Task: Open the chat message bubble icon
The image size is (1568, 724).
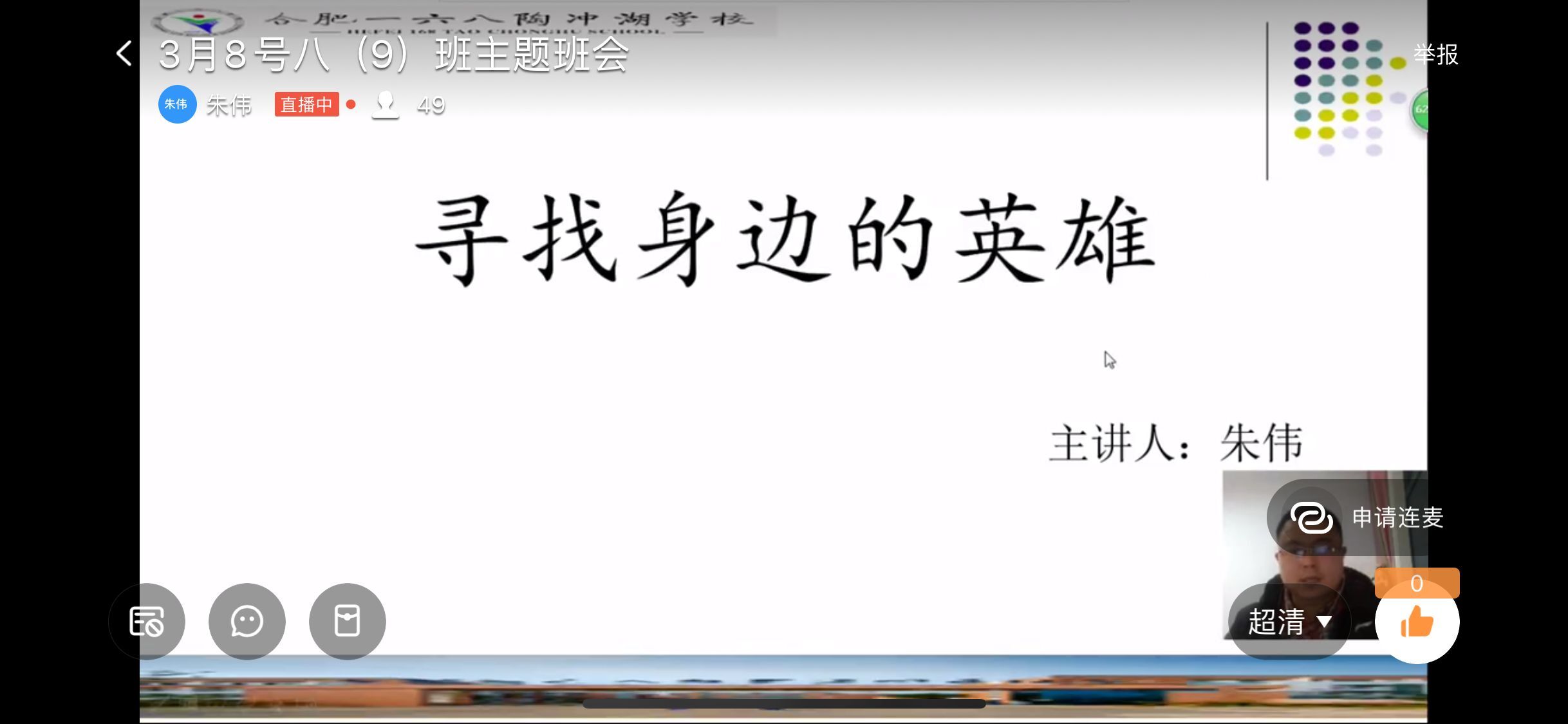Action: click(247, 621)
